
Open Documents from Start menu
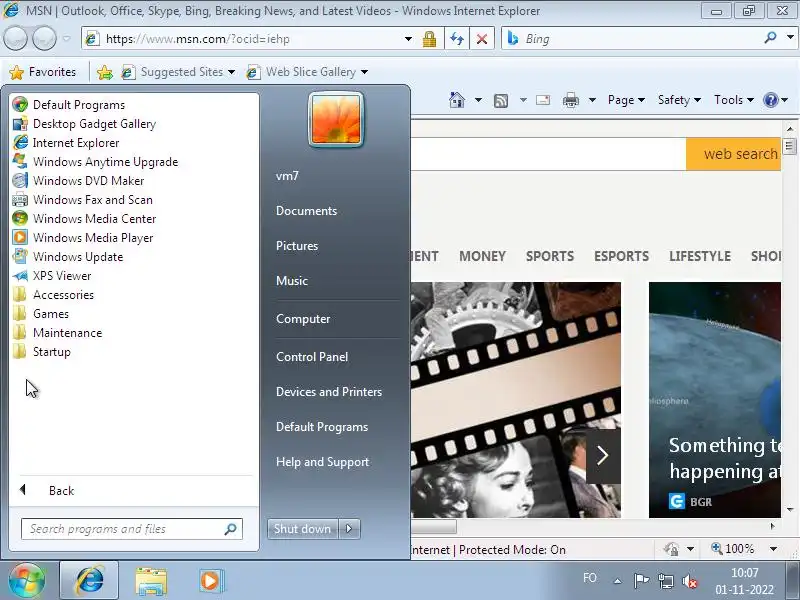[306, 211]
